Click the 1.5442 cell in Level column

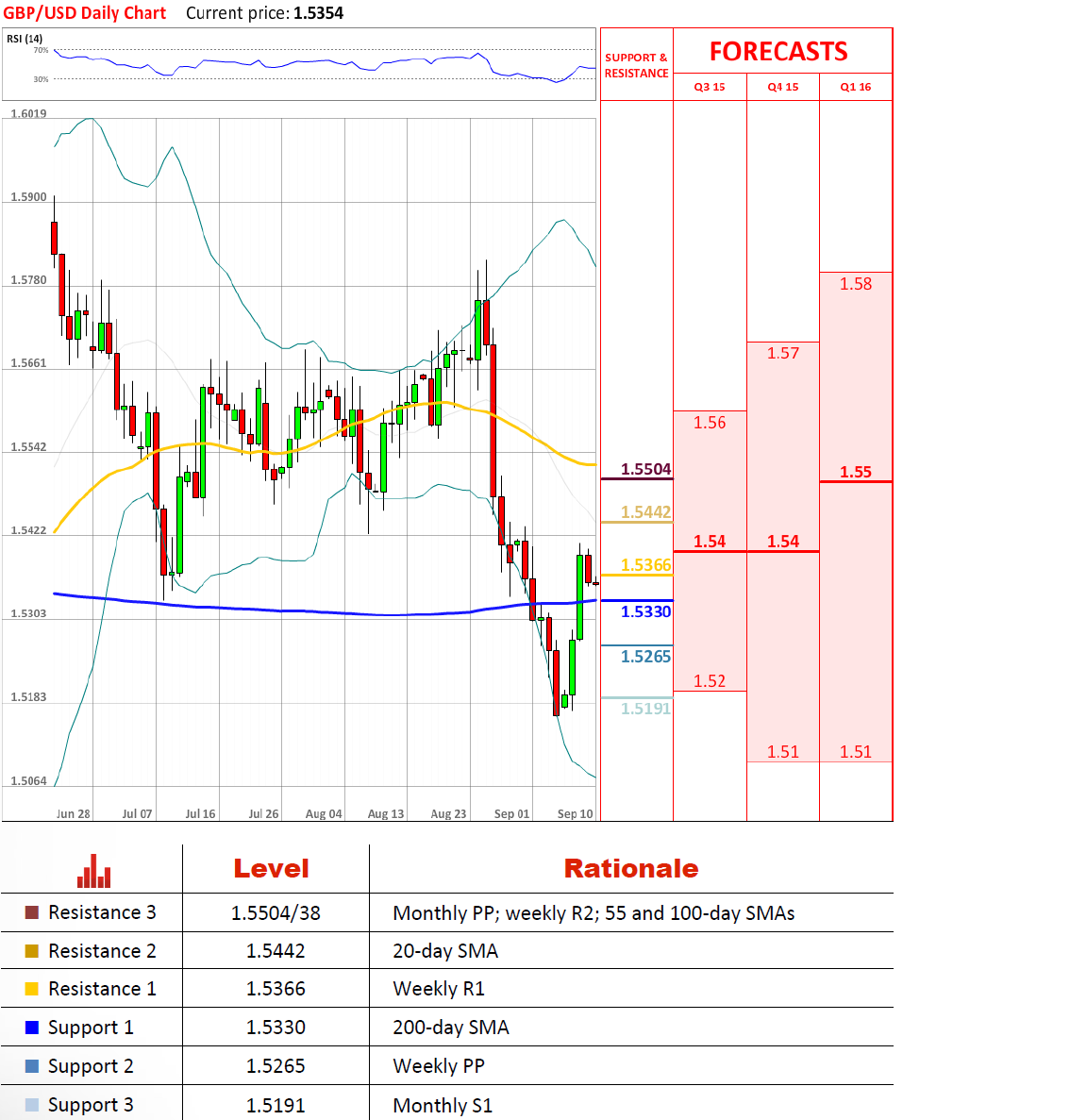point(276,951)
